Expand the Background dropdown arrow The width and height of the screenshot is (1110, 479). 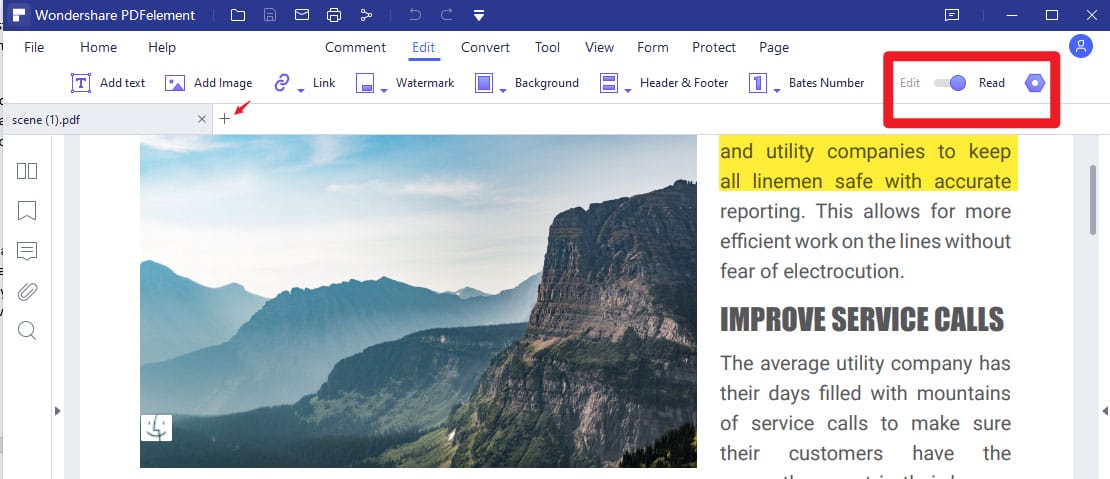(x=503, y=91)
